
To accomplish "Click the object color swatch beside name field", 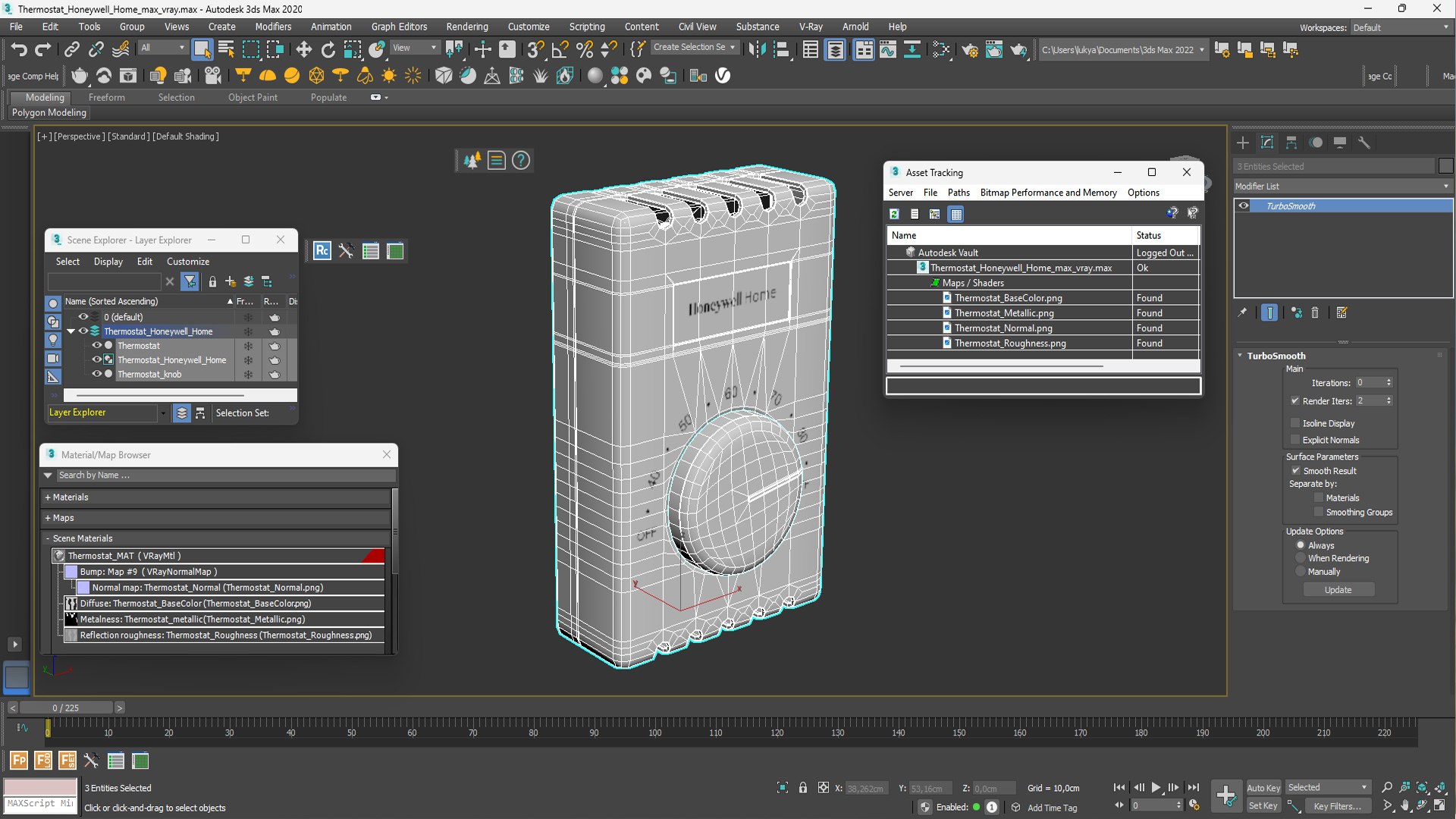I will 1445,166.
